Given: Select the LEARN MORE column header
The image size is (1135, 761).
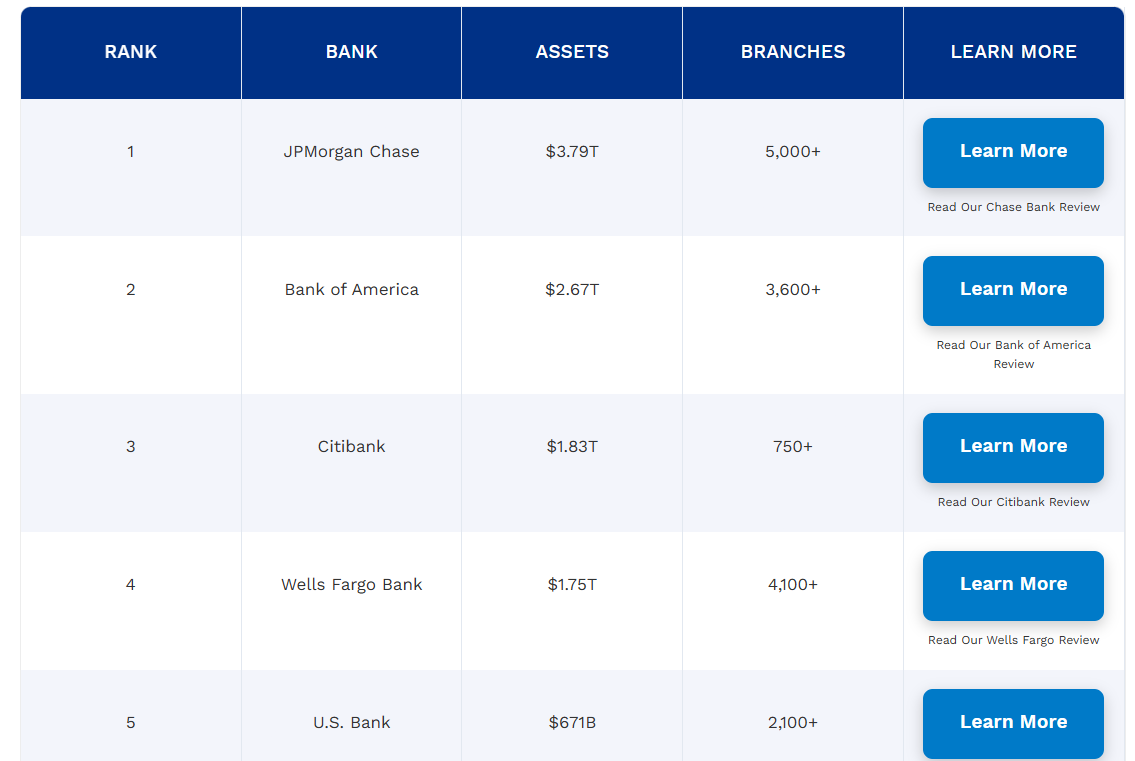Looking at the screenshot, I should pyautogui.click(x=1013, y=51).
